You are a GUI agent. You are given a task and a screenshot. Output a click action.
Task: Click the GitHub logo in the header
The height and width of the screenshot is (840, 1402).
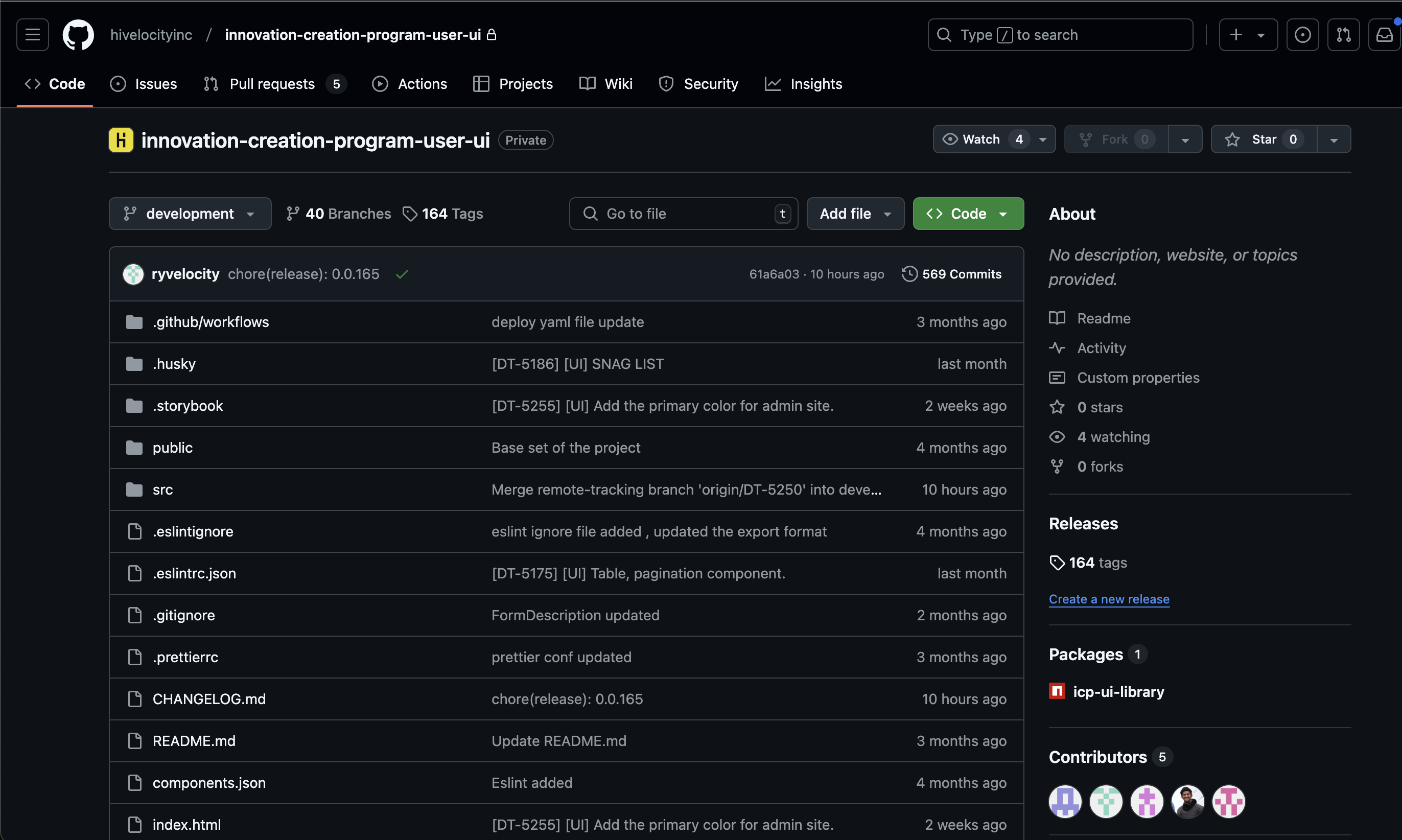[78, 35]
